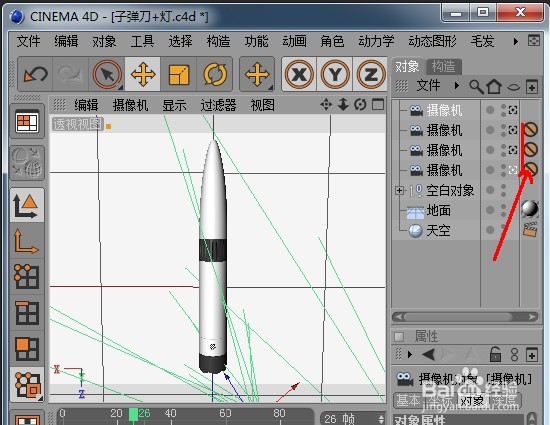Open the 对象 main menu
Screen dimensions: 550x425
(104, 41)
